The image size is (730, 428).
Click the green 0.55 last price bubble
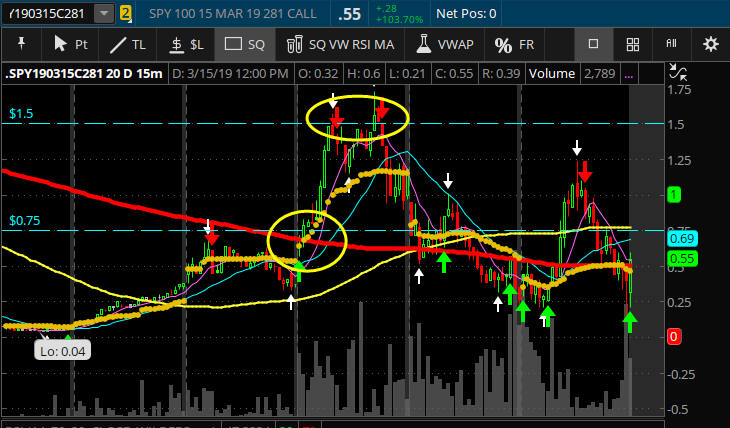(x=682, y=258)
